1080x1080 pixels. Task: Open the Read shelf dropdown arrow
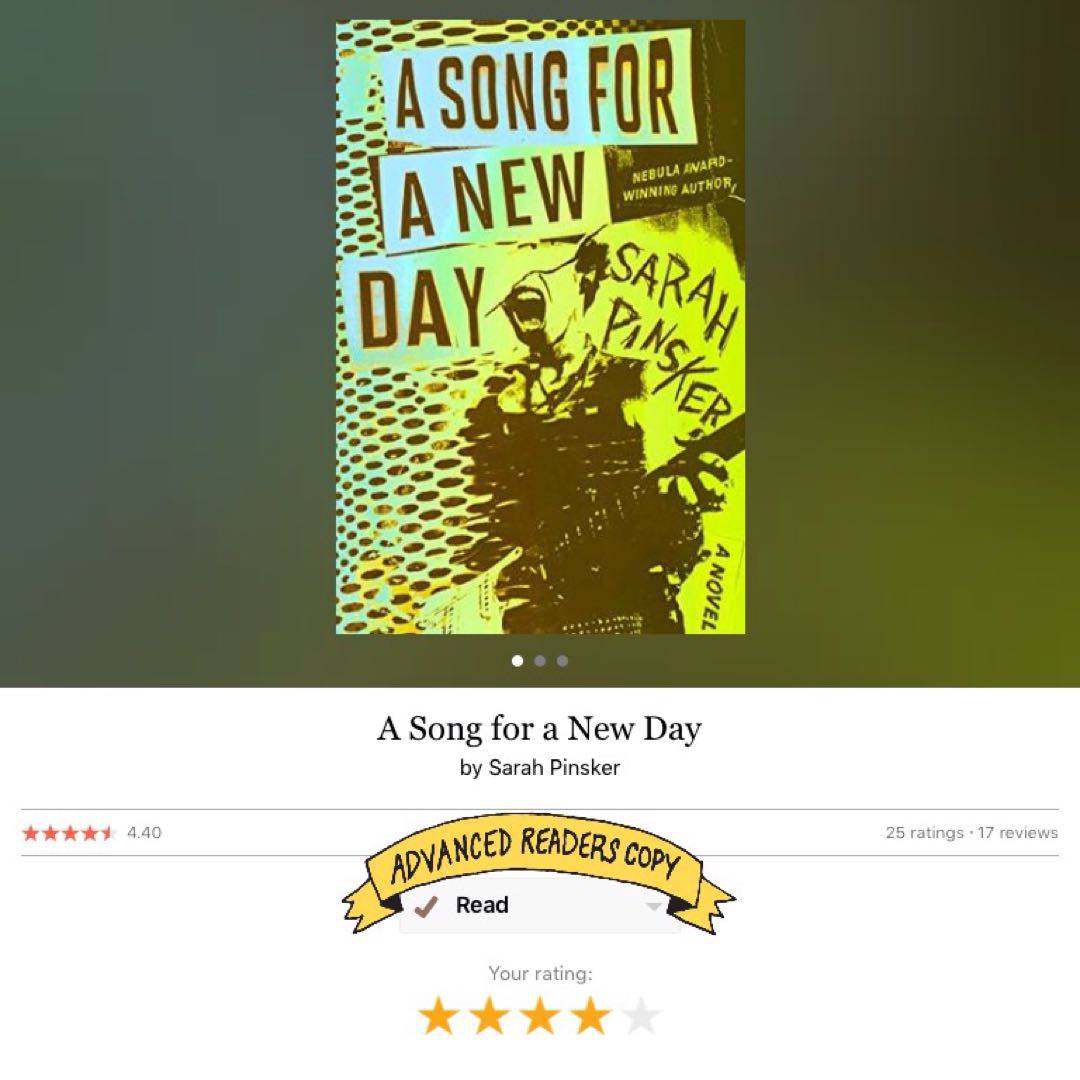click(654, 906)
